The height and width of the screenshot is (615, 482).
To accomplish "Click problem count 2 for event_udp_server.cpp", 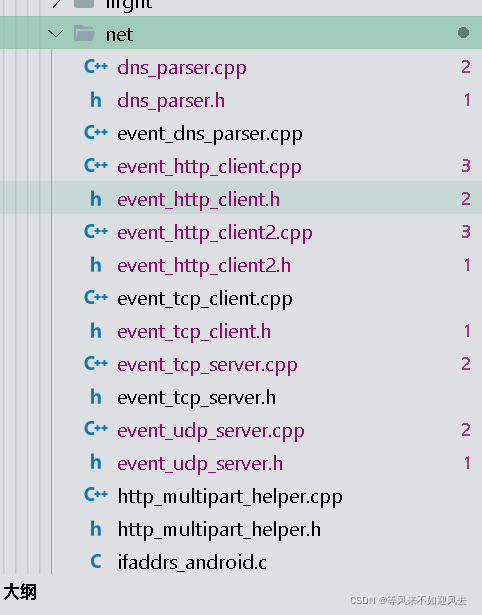I will point(466,429).
